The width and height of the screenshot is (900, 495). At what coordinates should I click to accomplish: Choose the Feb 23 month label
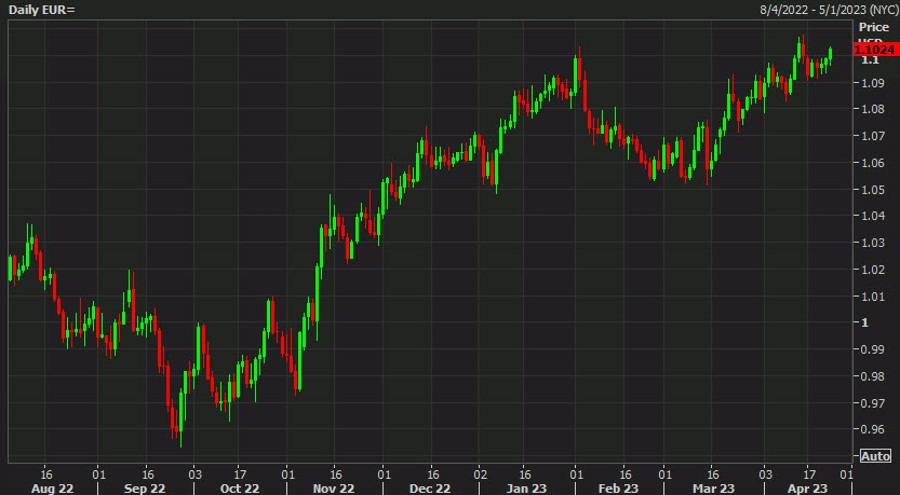coord(617,488)
